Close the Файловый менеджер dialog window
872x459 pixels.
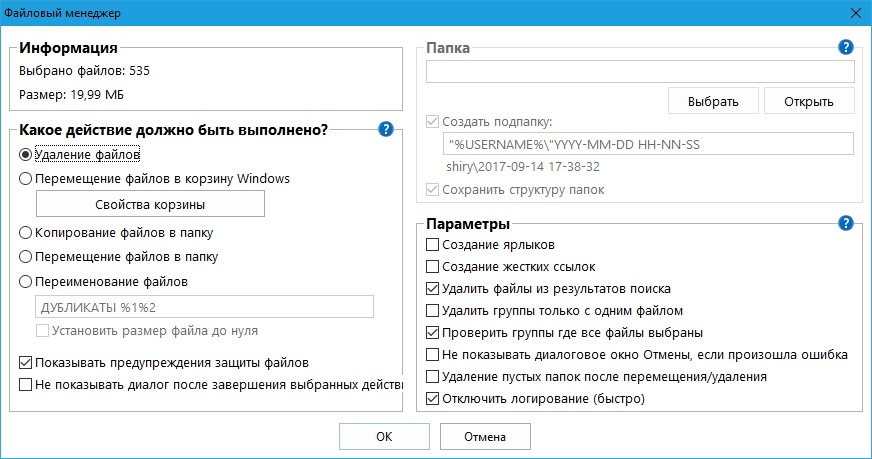856,13
